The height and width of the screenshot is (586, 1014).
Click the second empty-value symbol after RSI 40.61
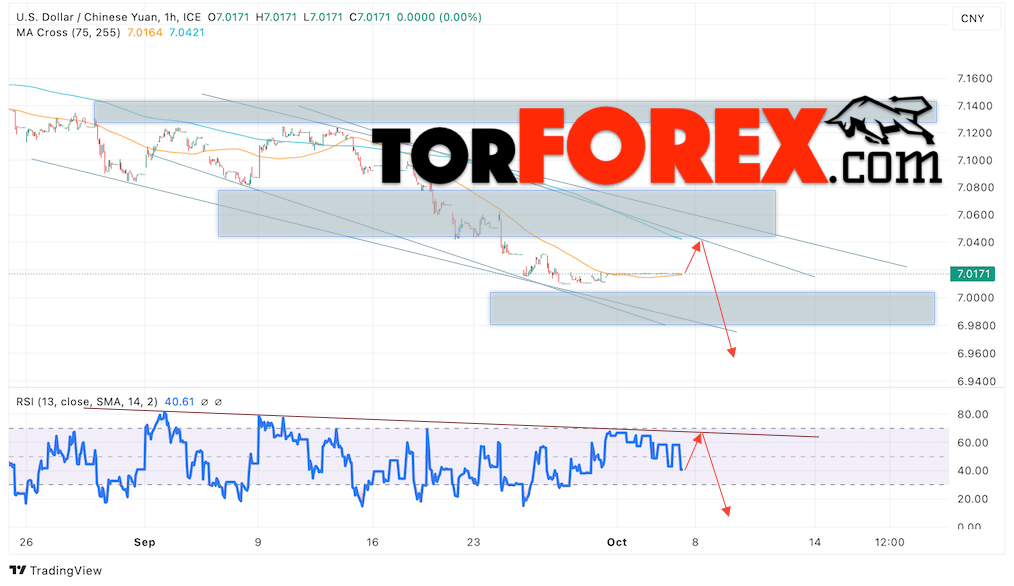click(x=218, y=402)
